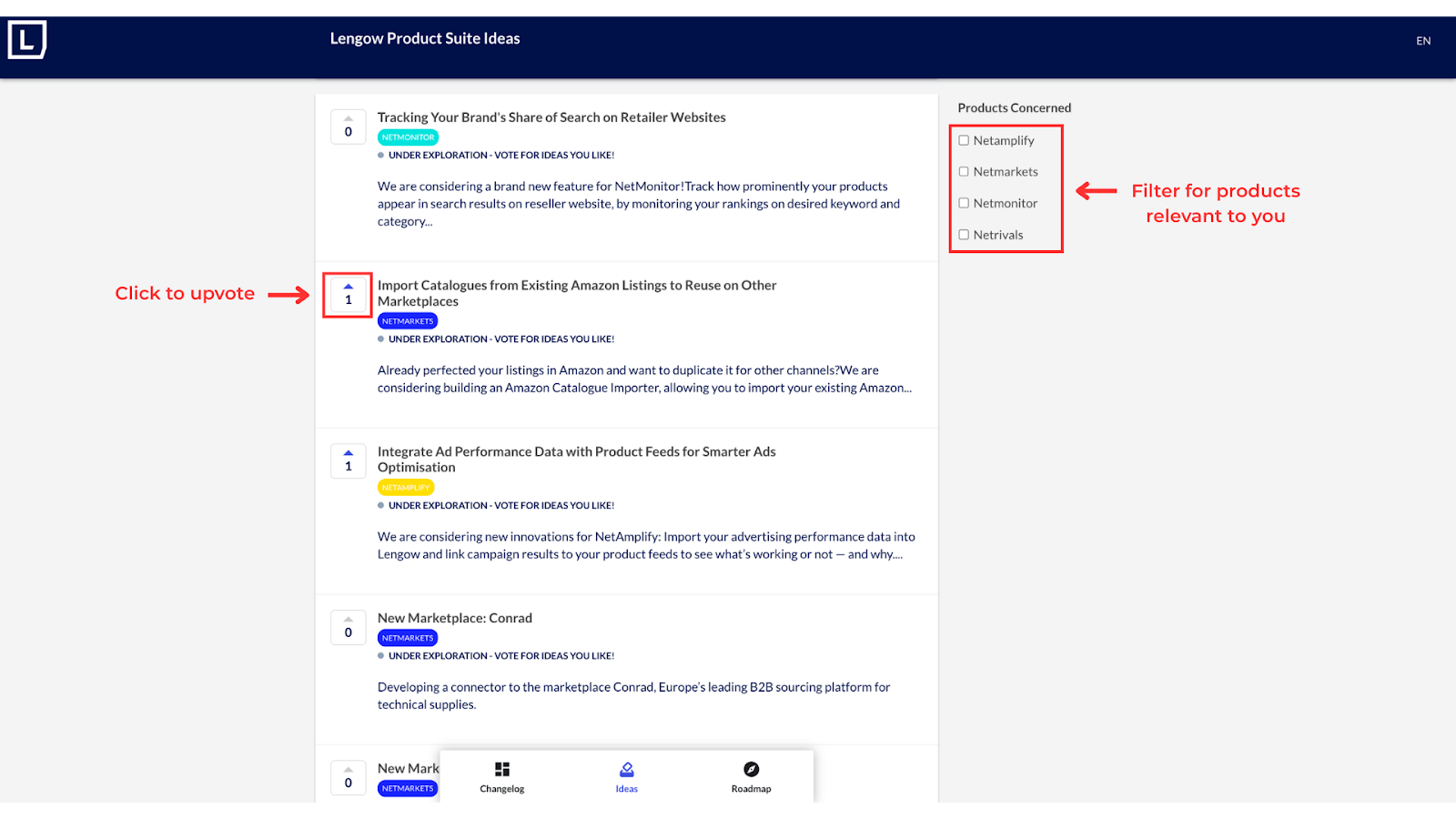Click NETMARKETS tag under Amazon Catalogues idea
Image resolution: width=1456 pixels, height=819 pixels.
click(x=408, y=321)
